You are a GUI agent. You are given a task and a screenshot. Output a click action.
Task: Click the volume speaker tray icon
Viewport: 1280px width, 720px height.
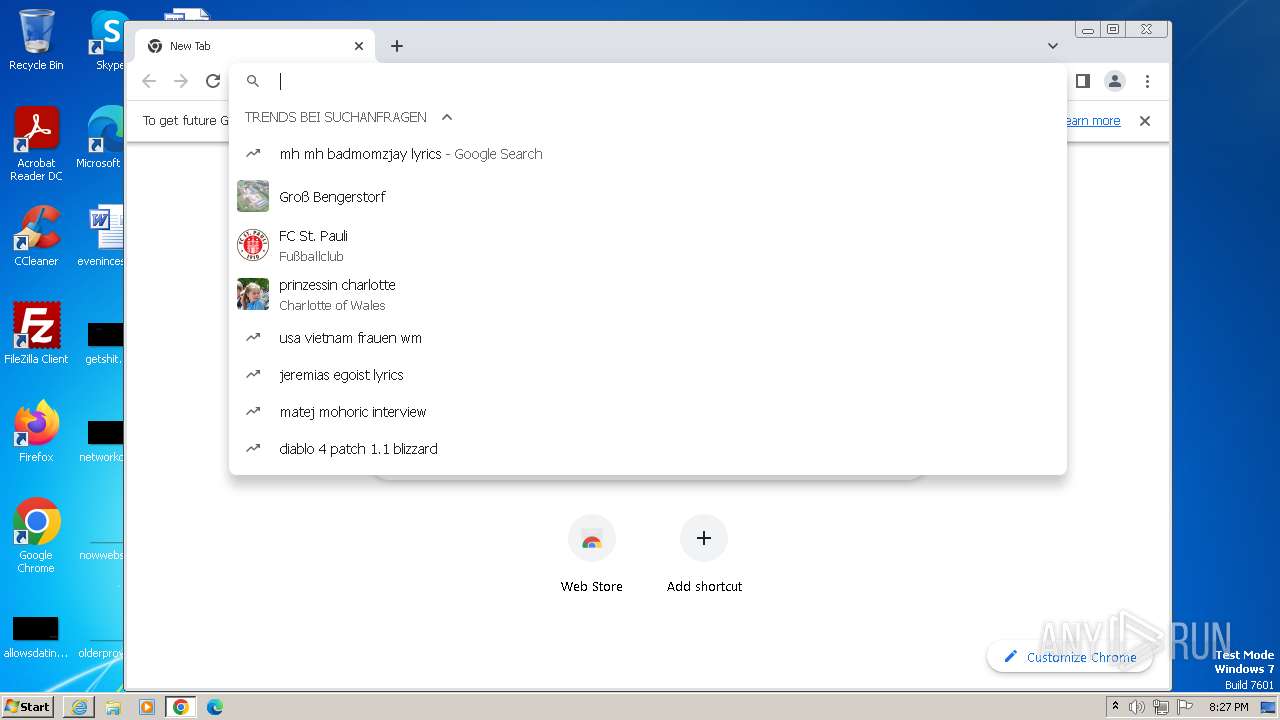click(1137, 707)
